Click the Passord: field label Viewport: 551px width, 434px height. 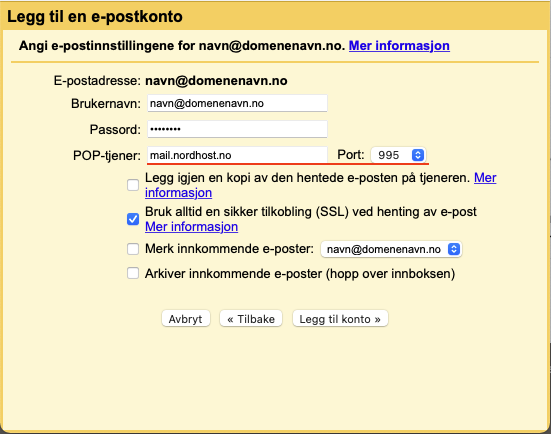[x=115, y=130]
